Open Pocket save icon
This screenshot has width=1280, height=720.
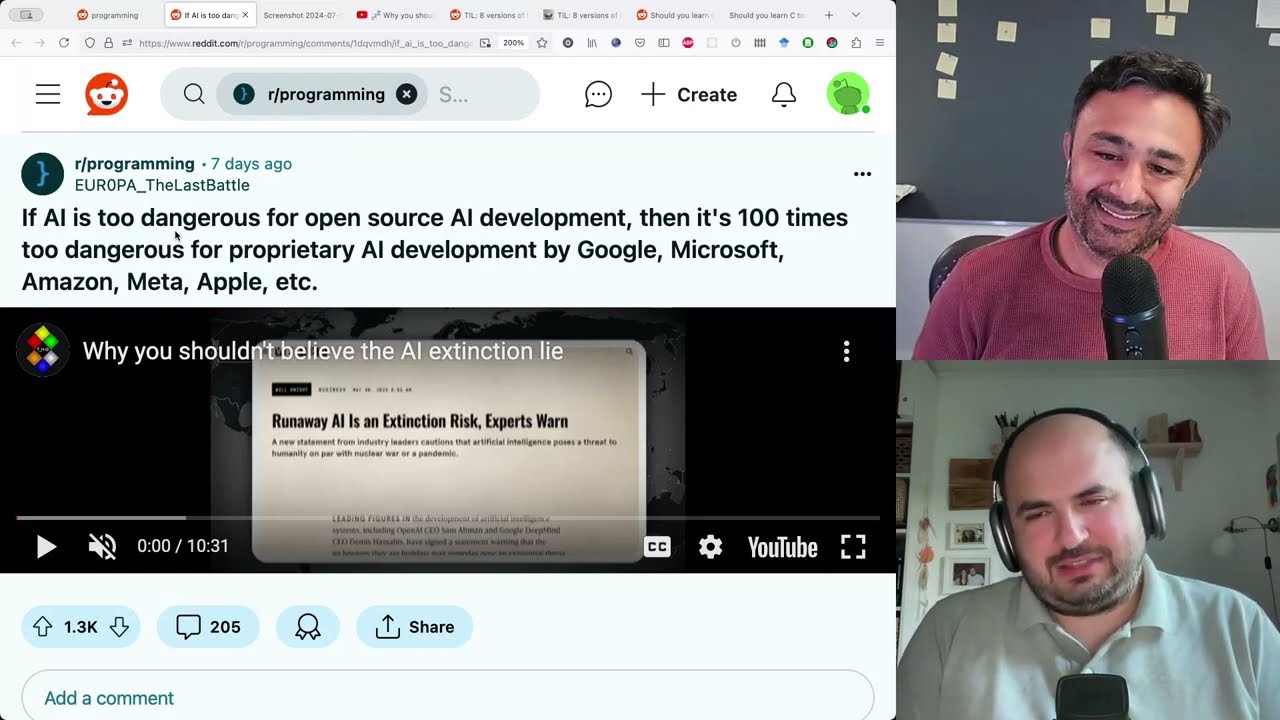click(x=640, y=43)
